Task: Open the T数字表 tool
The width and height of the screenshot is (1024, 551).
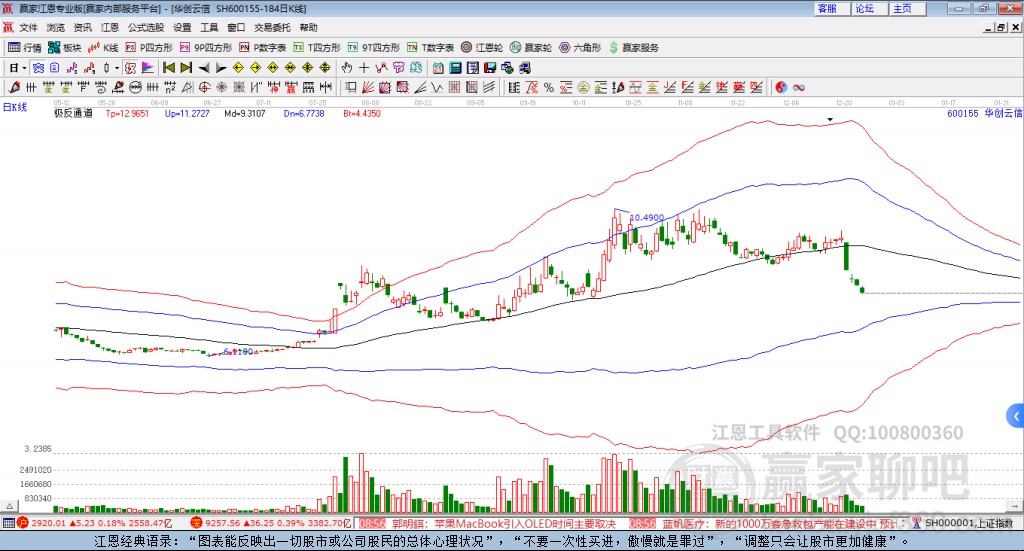Action: (430, 48)
